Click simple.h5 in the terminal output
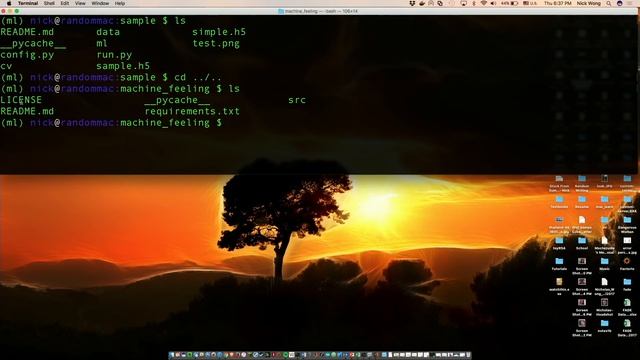The image size is (640, 360). pyautogui.click(x=219, y=32)
